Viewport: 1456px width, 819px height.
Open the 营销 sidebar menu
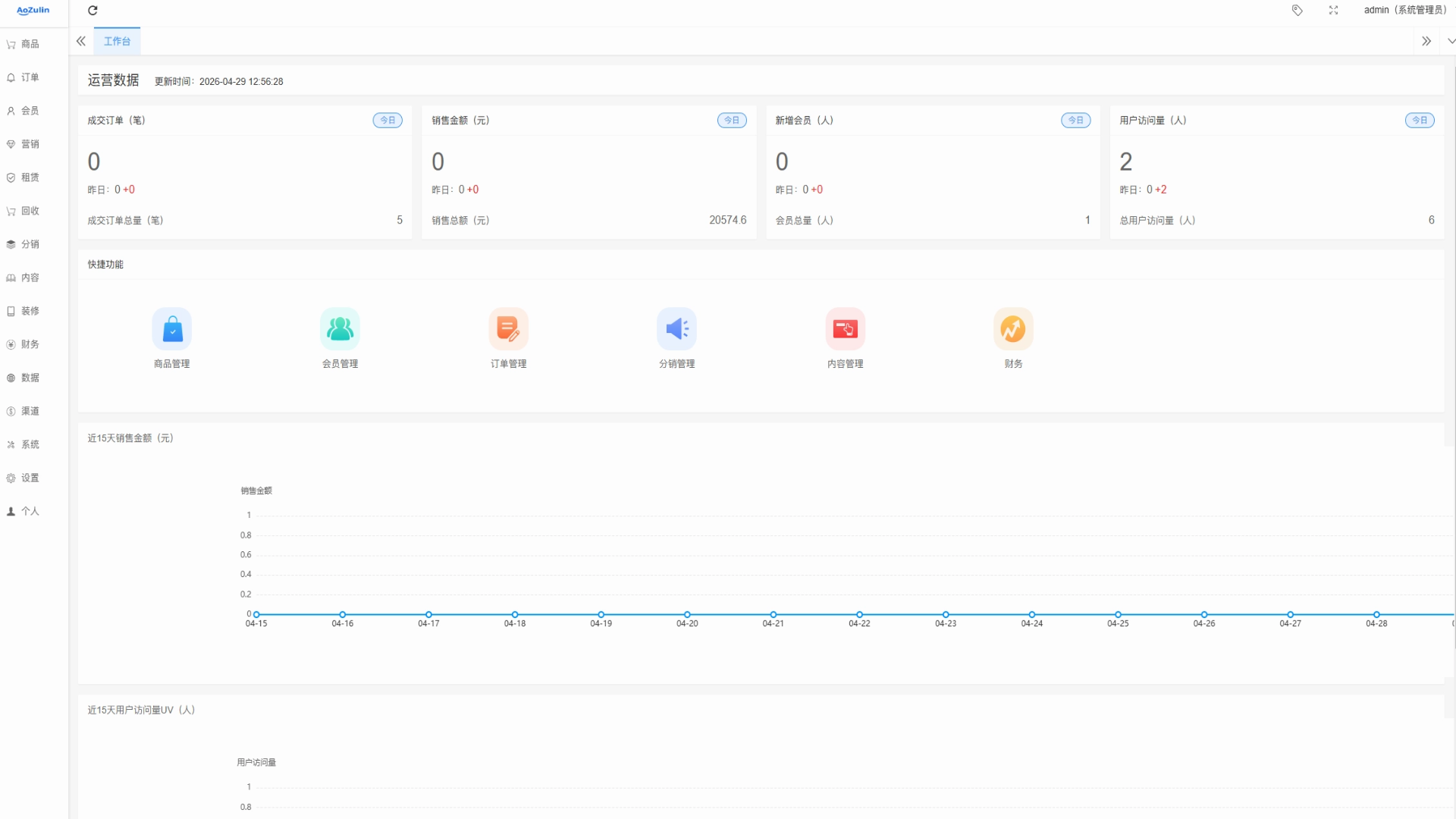30,144
